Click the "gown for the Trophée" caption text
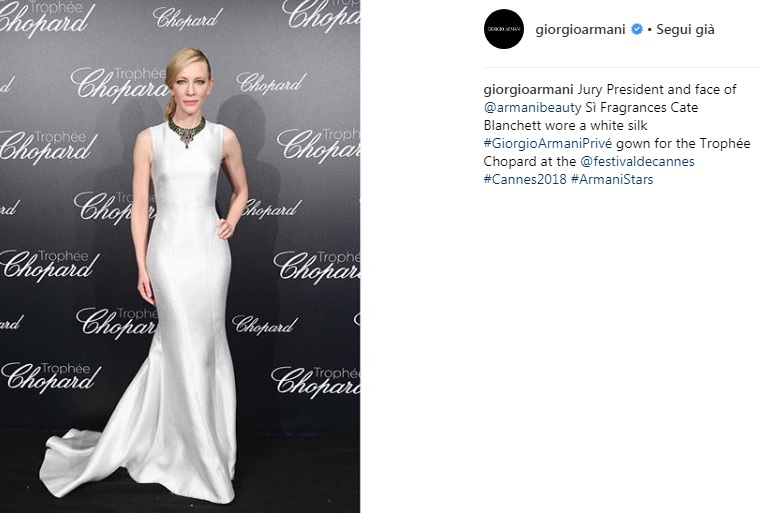The width and height of the screenshot is (759, 513). (683, 143)
